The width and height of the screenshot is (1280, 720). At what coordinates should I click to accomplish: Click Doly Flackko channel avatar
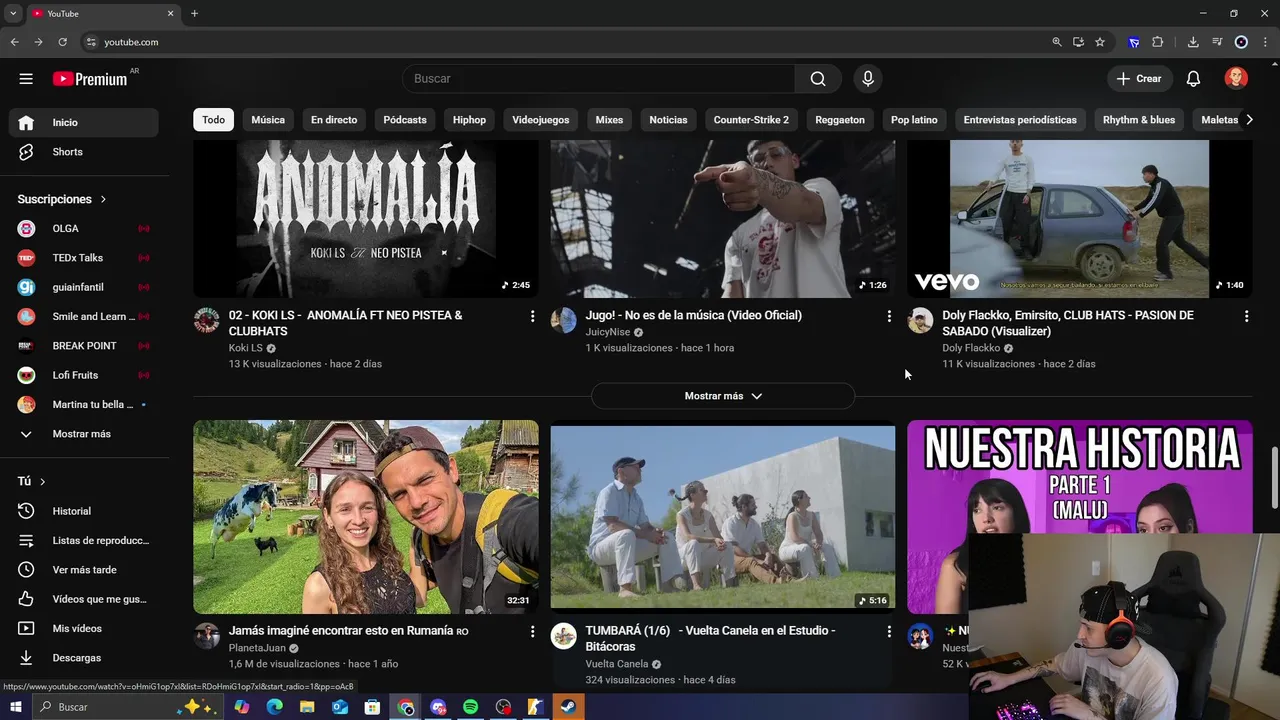coord(920,320)
